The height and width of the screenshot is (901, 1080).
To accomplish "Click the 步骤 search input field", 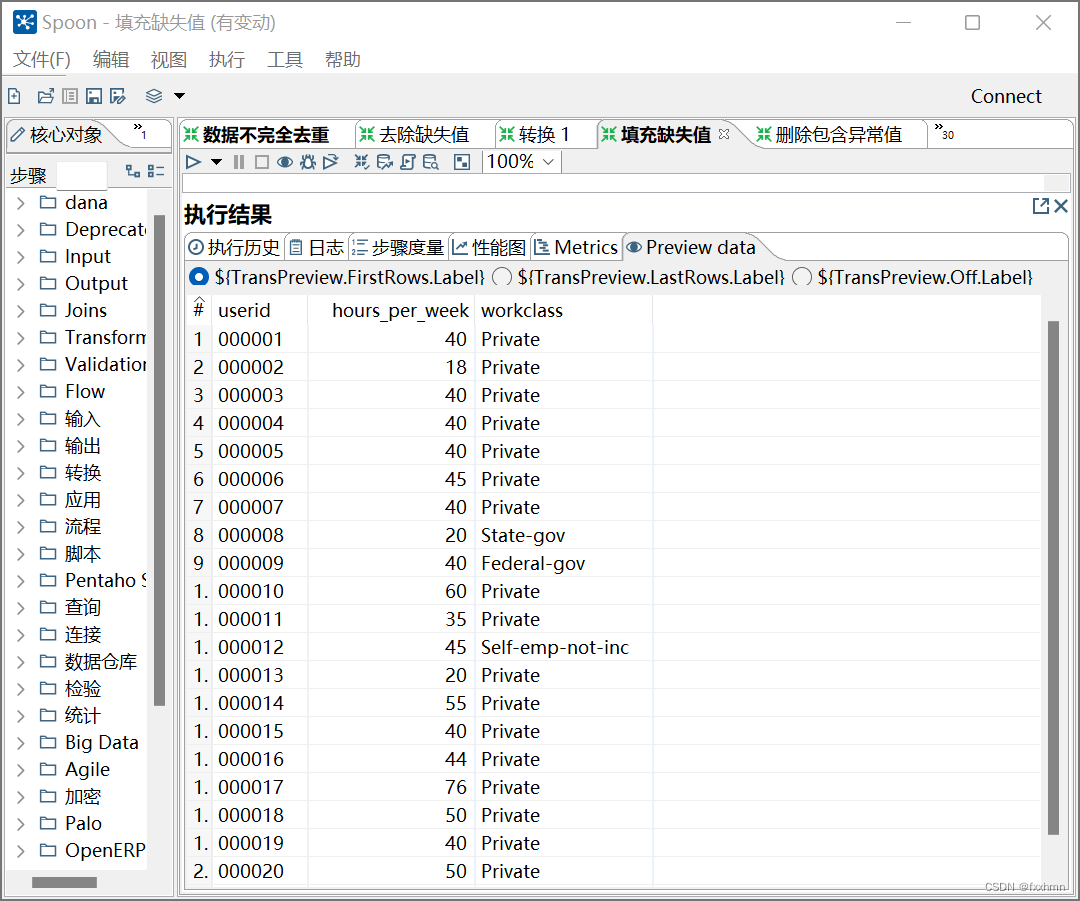I will [82, 174].
